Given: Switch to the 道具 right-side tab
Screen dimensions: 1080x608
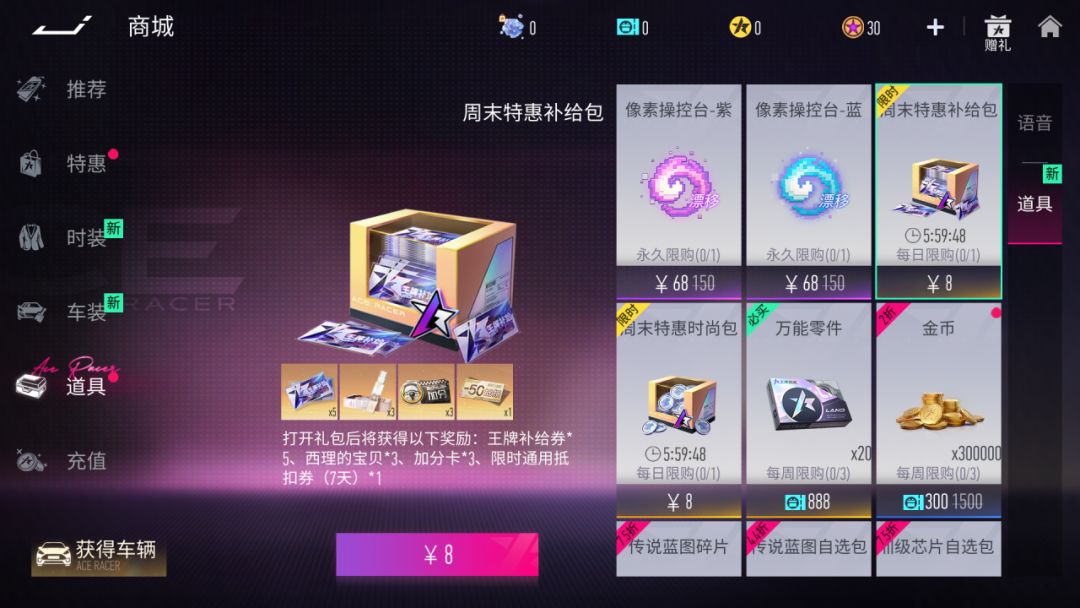Looking at the screenshot, I should coord(1035,203).
